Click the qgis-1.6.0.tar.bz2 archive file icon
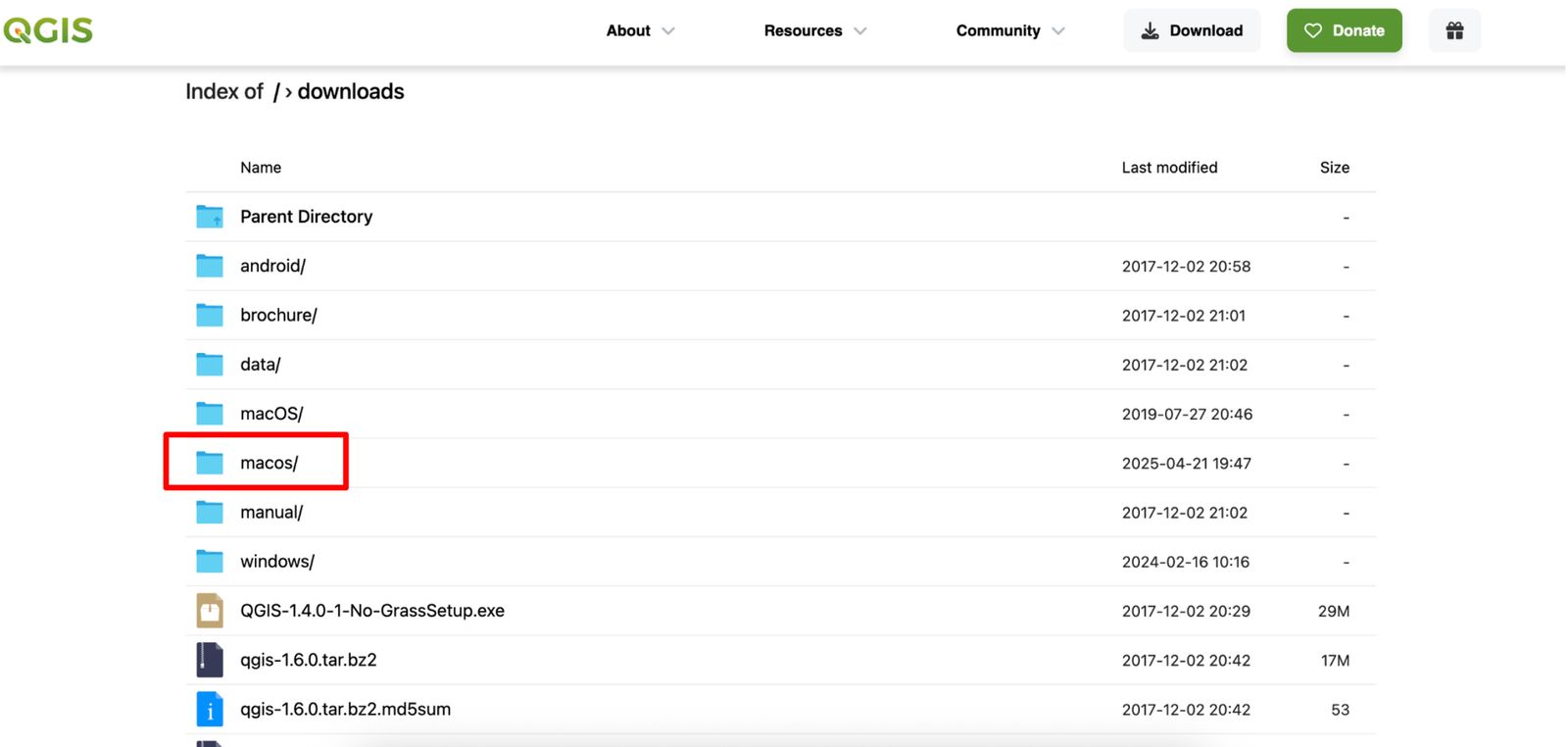The image size is (1568, 747). (x=210, y=660)
